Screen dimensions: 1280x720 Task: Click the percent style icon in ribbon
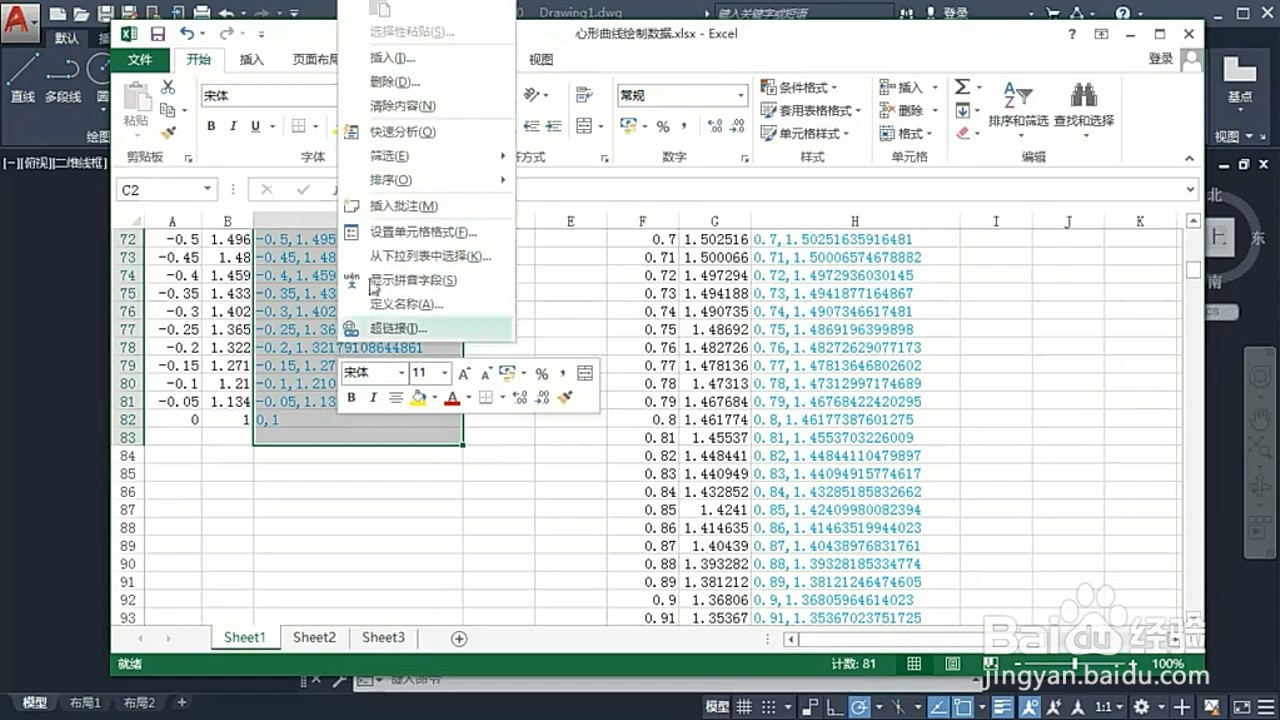click(663, 126)
